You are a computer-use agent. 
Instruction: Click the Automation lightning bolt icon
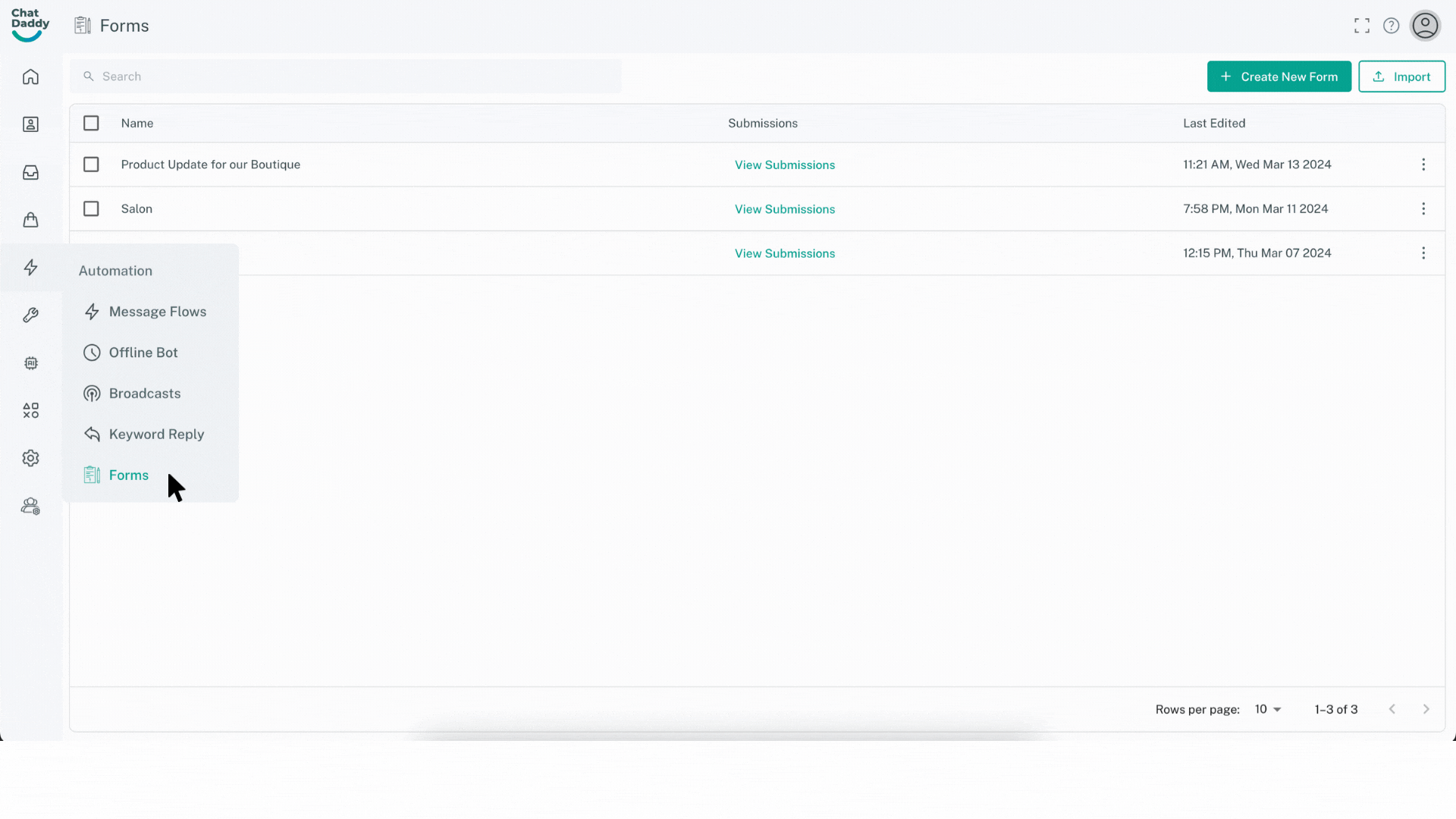click(x=30, y=268)
